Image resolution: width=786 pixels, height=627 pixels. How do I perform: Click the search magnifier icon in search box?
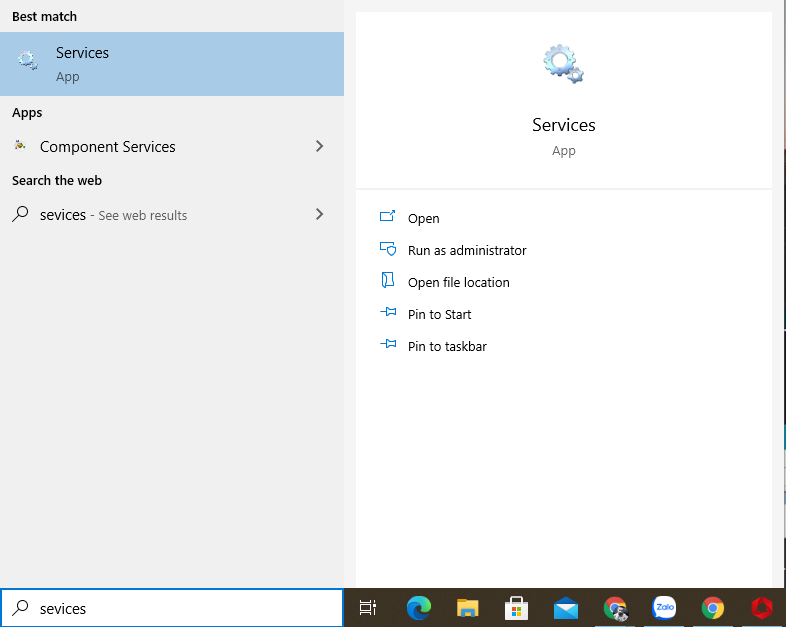click(x=20, y=607)
